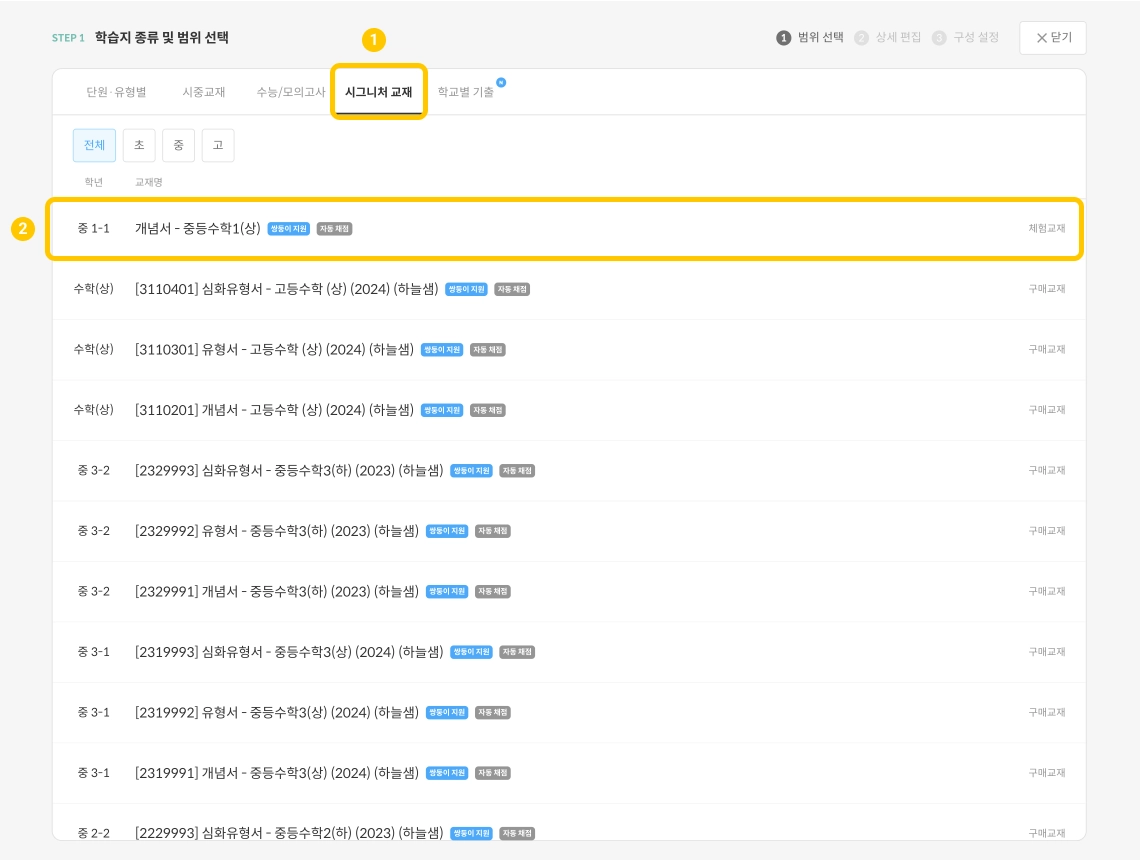Click step 1 범위 선택 indicator
The width and height of the screenshot is (1140, 860).
click(810, 38)
